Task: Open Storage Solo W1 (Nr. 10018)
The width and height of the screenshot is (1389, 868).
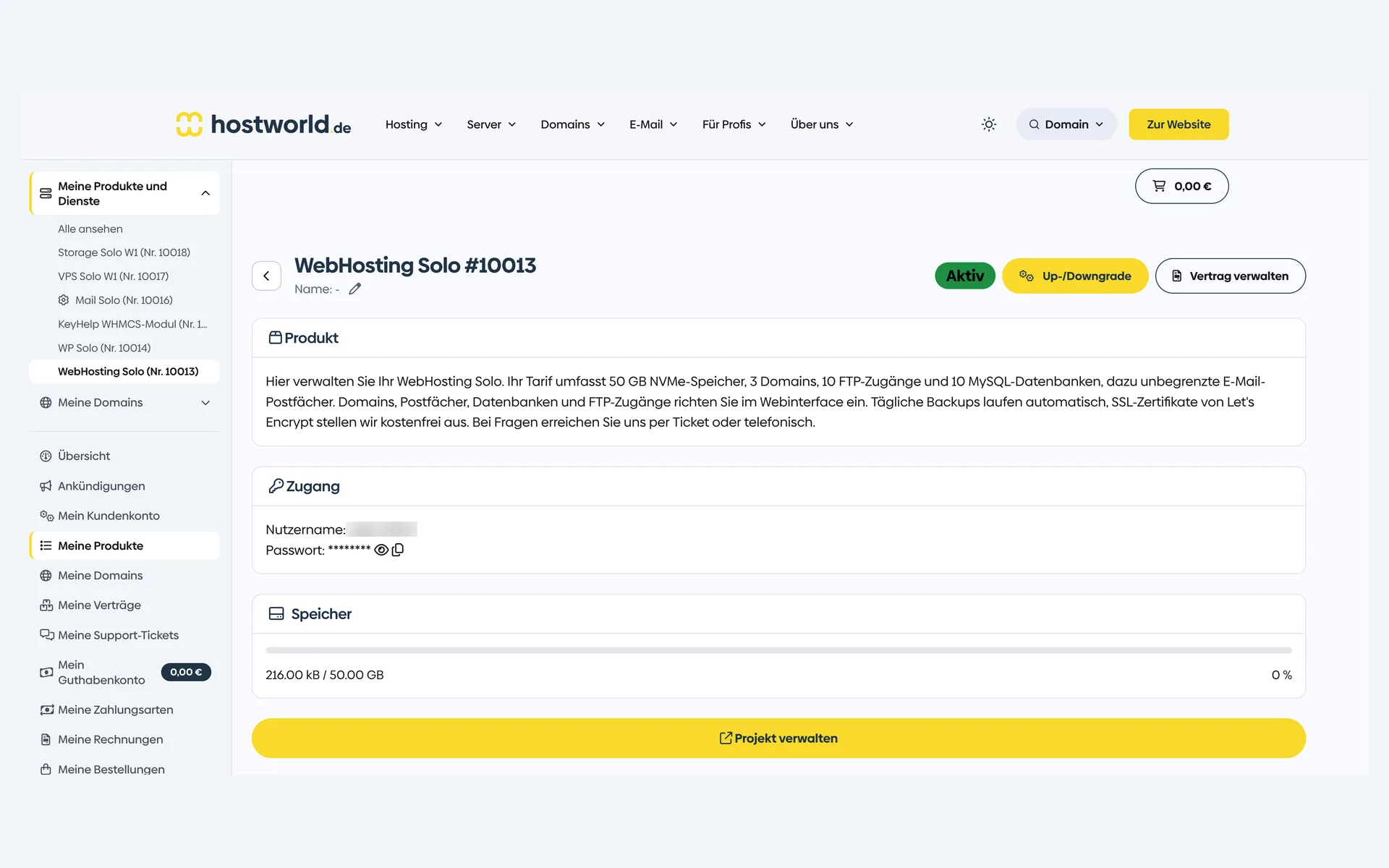Action: coord(124,252)
